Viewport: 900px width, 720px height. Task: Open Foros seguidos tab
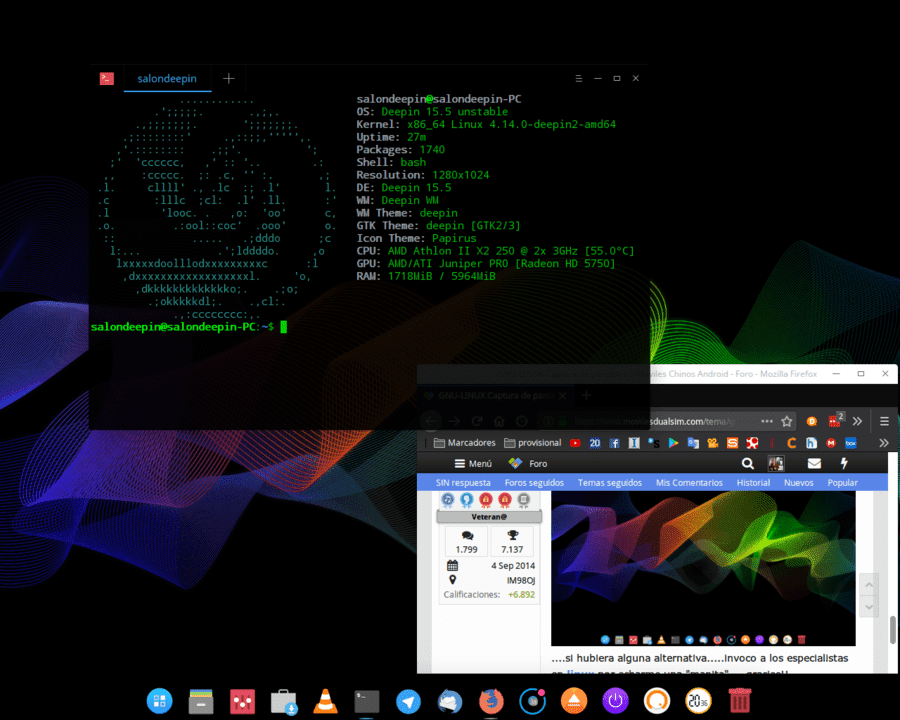[x=534, y=483]
